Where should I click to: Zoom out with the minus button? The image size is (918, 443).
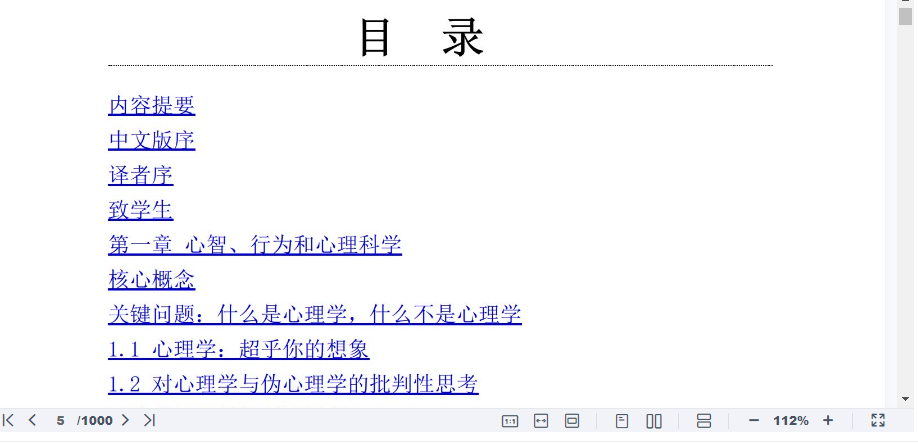point(754,421)
